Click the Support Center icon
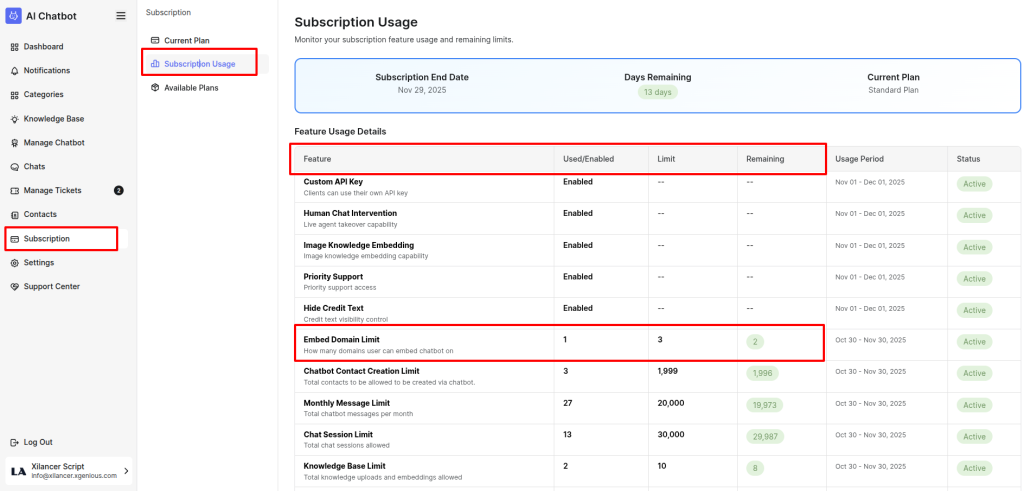This screenshot has height=491, width=1024. coord(14,287)
